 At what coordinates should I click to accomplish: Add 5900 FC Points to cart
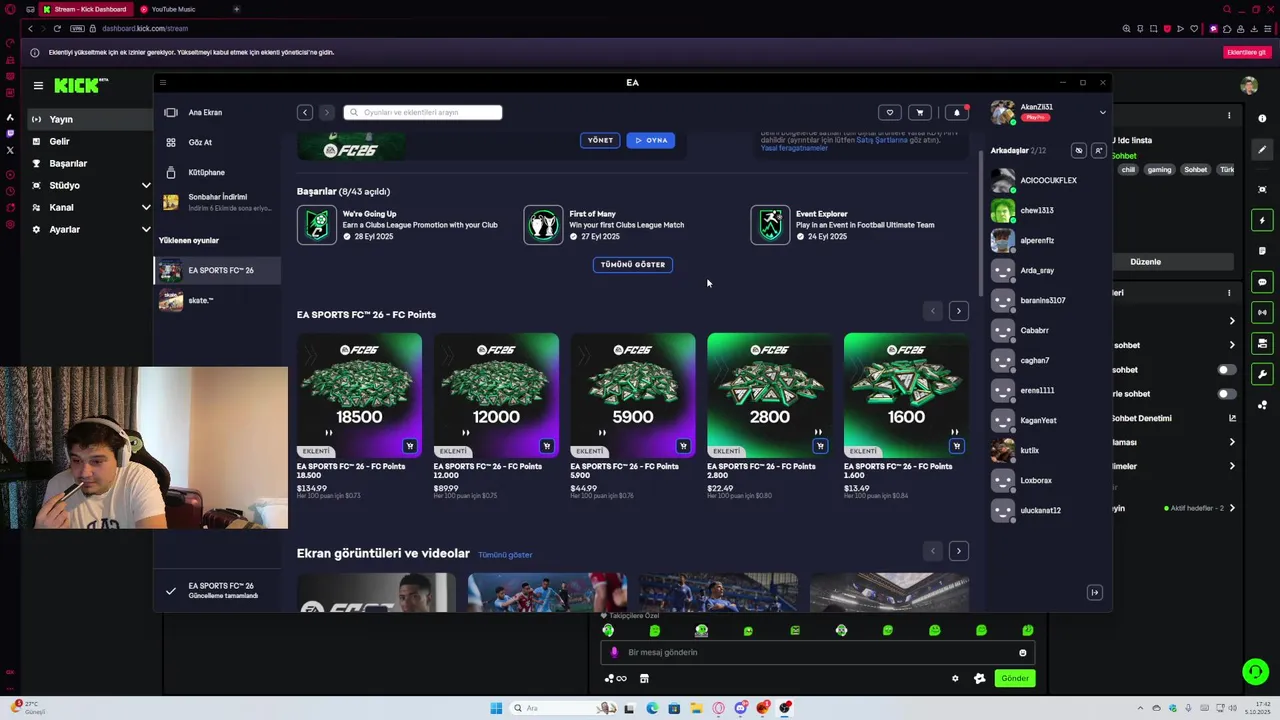(x=683, y=446)
